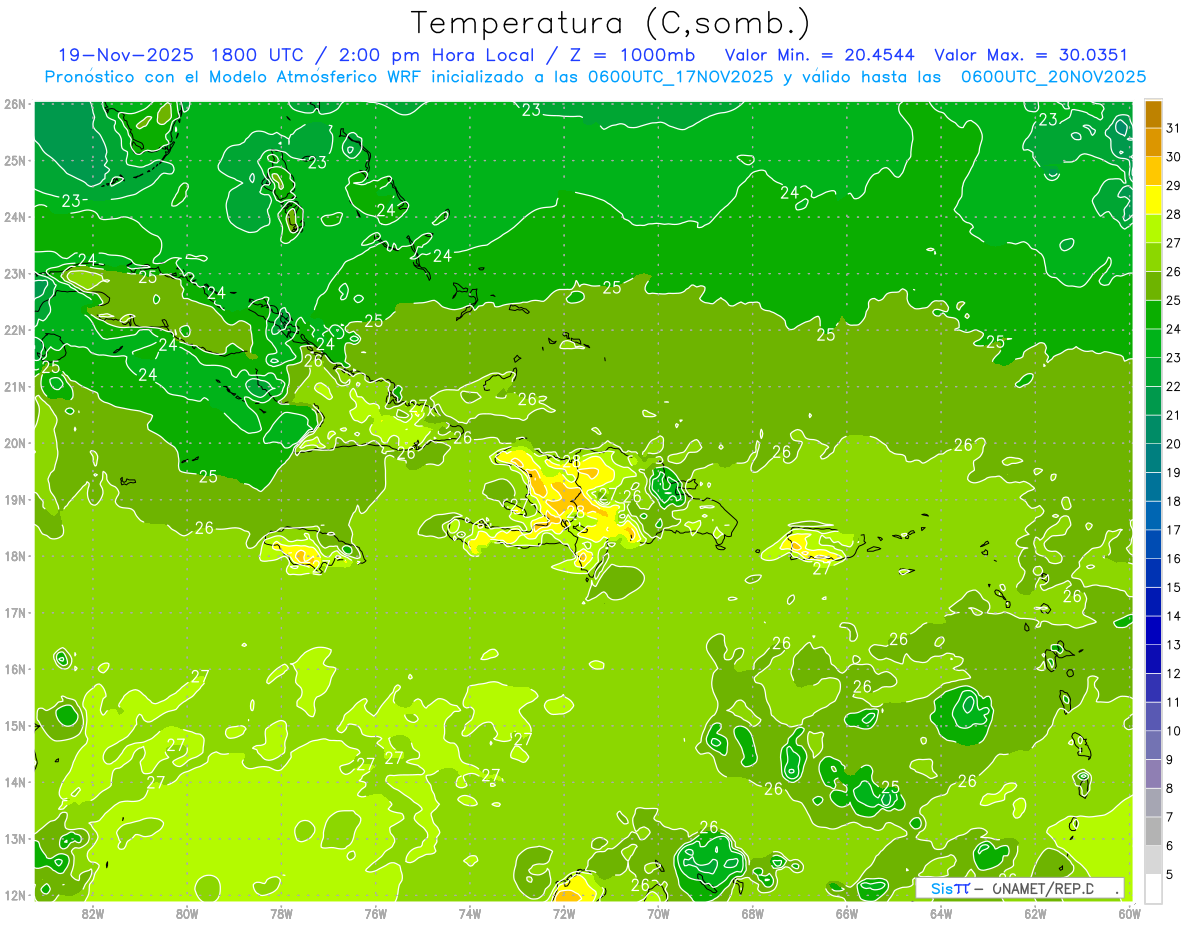The width and height of the screenshot is (1200, 927).
Task: Select the green legend band between 23 and 24
Action: pyautogui.click(x=1153, y=343)
